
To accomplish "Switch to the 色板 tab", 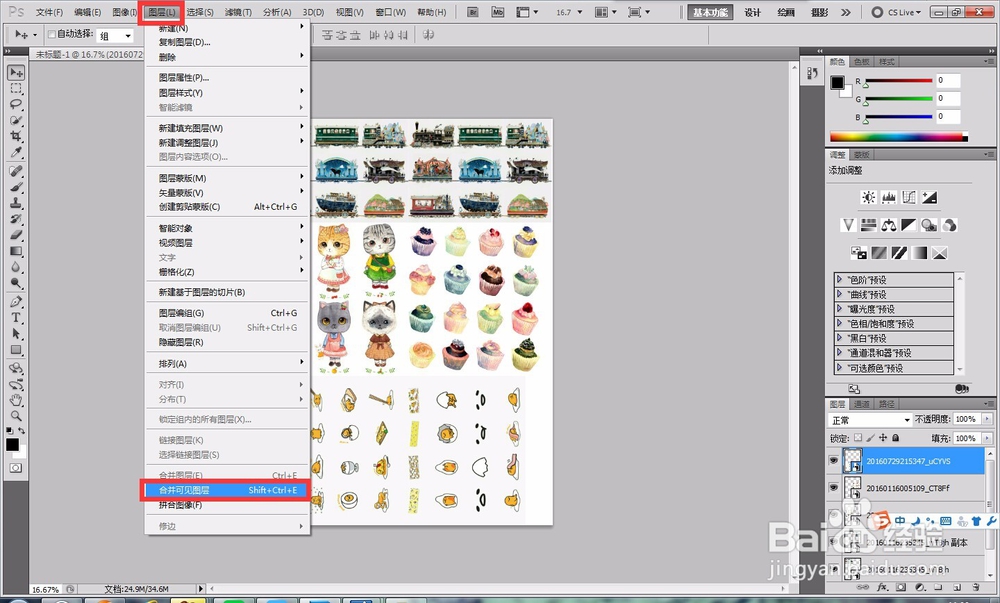I will [x=862, y=62].
